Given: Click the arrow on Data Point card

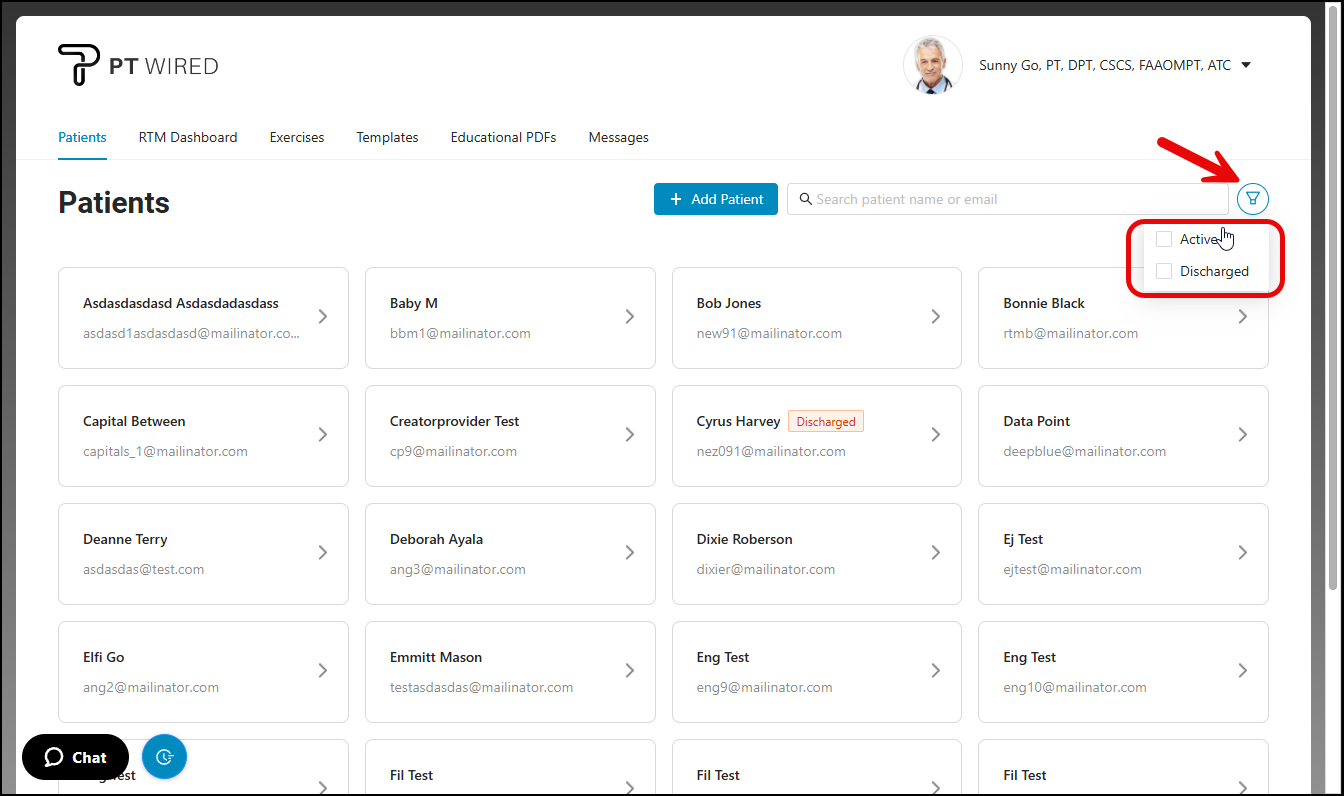Looking at the screenshot, I should tap(1242, 435).
